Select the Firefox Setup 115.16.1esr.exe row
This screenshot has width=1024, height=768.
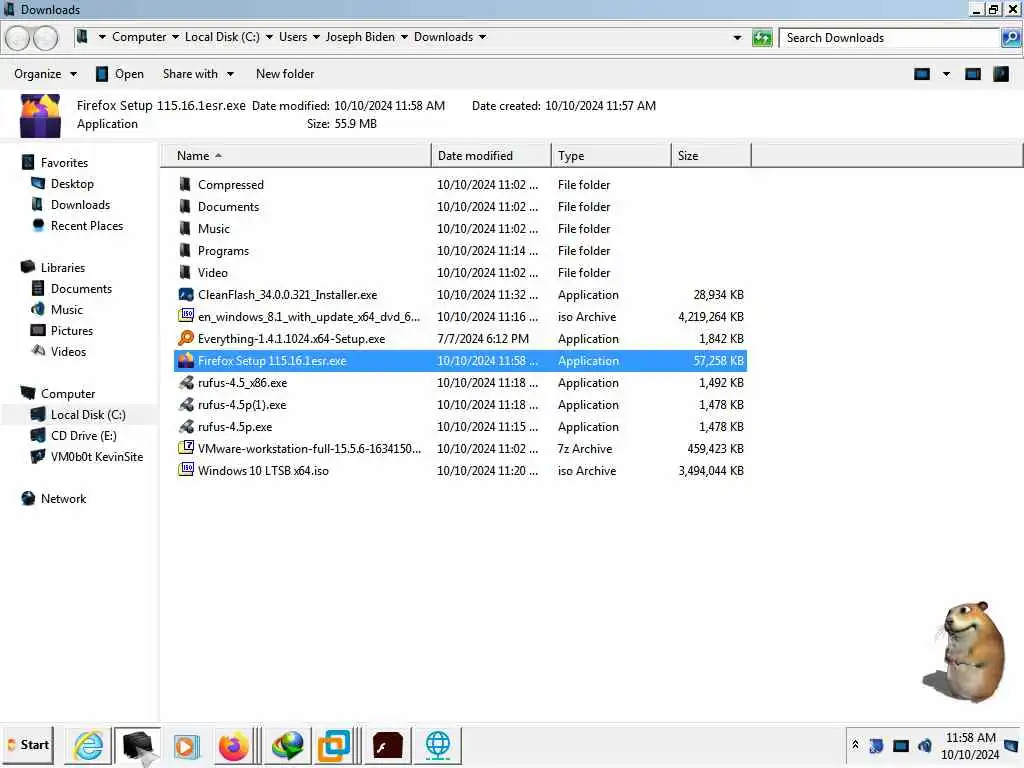click(460, 360)
